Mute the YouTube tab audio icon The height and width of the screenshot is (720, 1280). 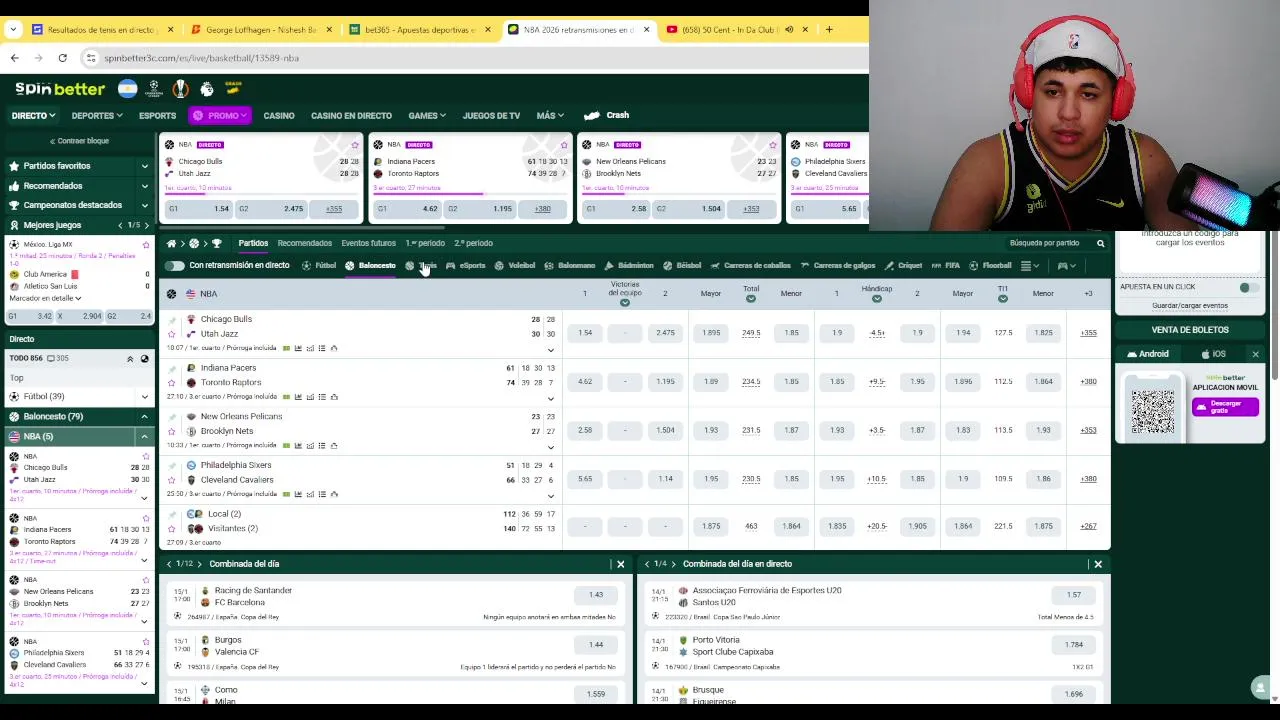(x=788, y=30)
